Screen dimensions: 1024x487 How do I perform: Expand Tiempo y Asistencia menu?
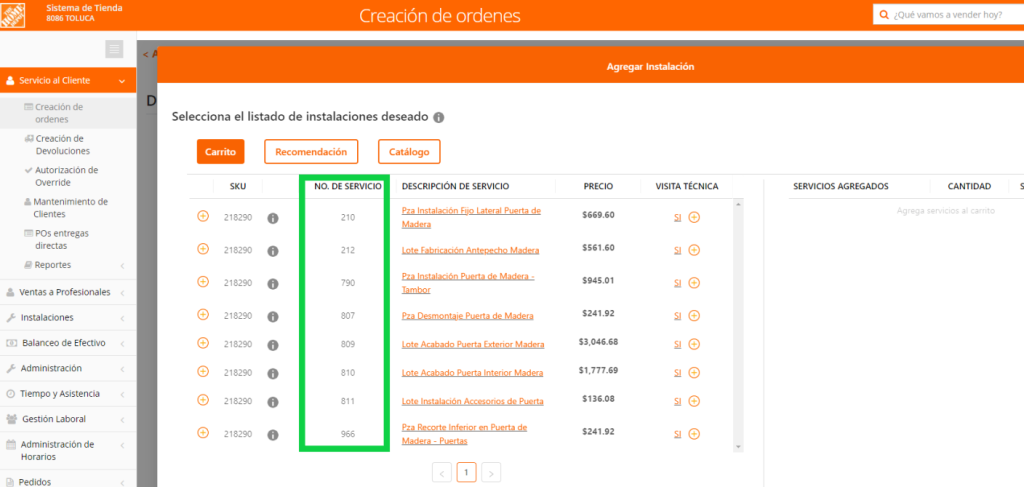(68, 394)
